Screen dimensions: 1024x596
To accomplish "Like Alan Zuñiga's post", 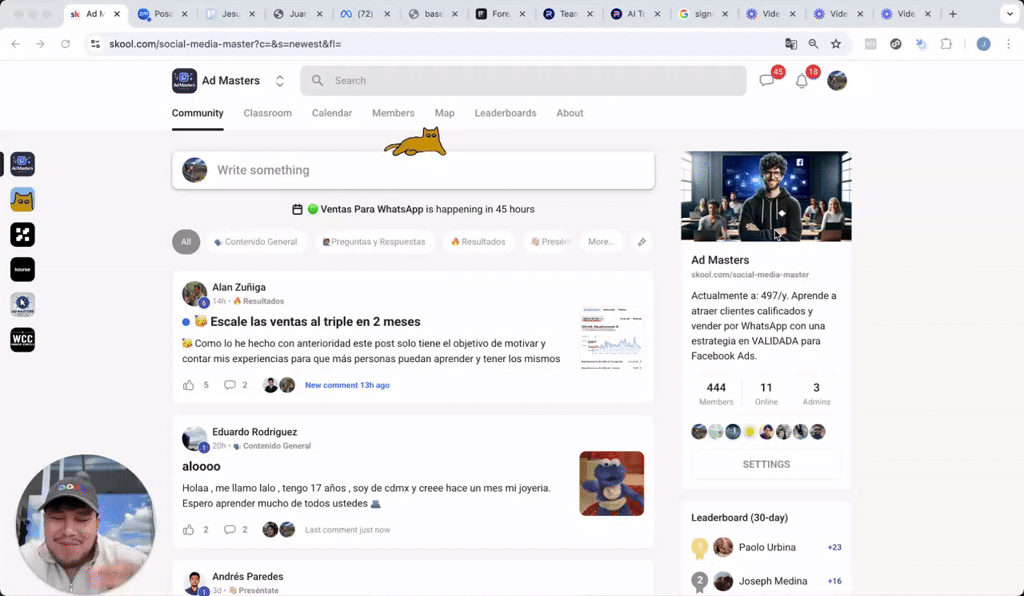I will 189,385.
